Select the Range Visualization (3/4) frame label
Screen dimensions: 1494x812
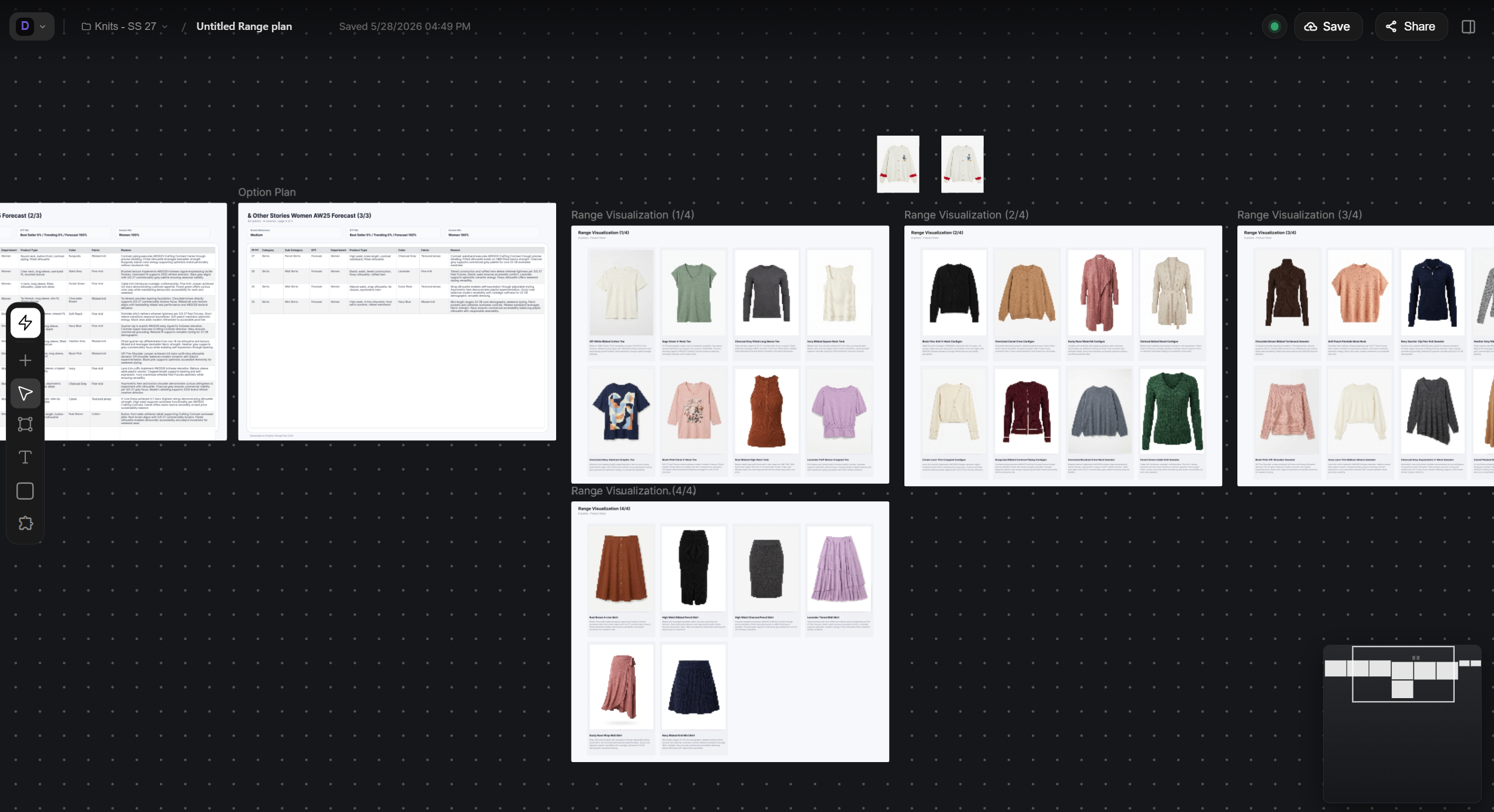(x=1299, y=215)
